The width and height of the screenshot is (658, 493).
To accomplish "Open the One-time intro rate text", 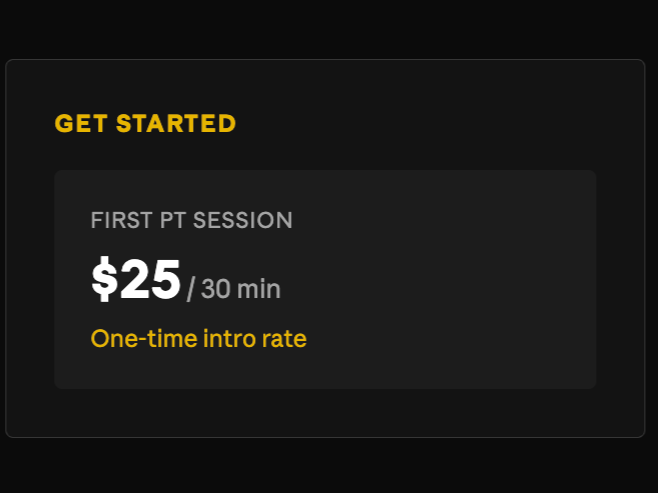I will 198,339.
